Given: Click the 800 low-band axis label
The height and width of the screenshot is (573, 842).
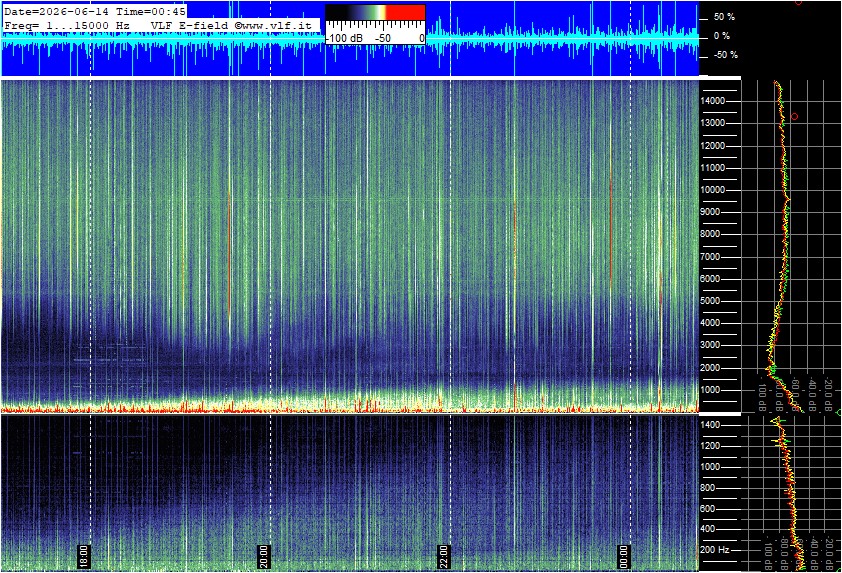Looking at the screenshot, I should click(708, 488).
